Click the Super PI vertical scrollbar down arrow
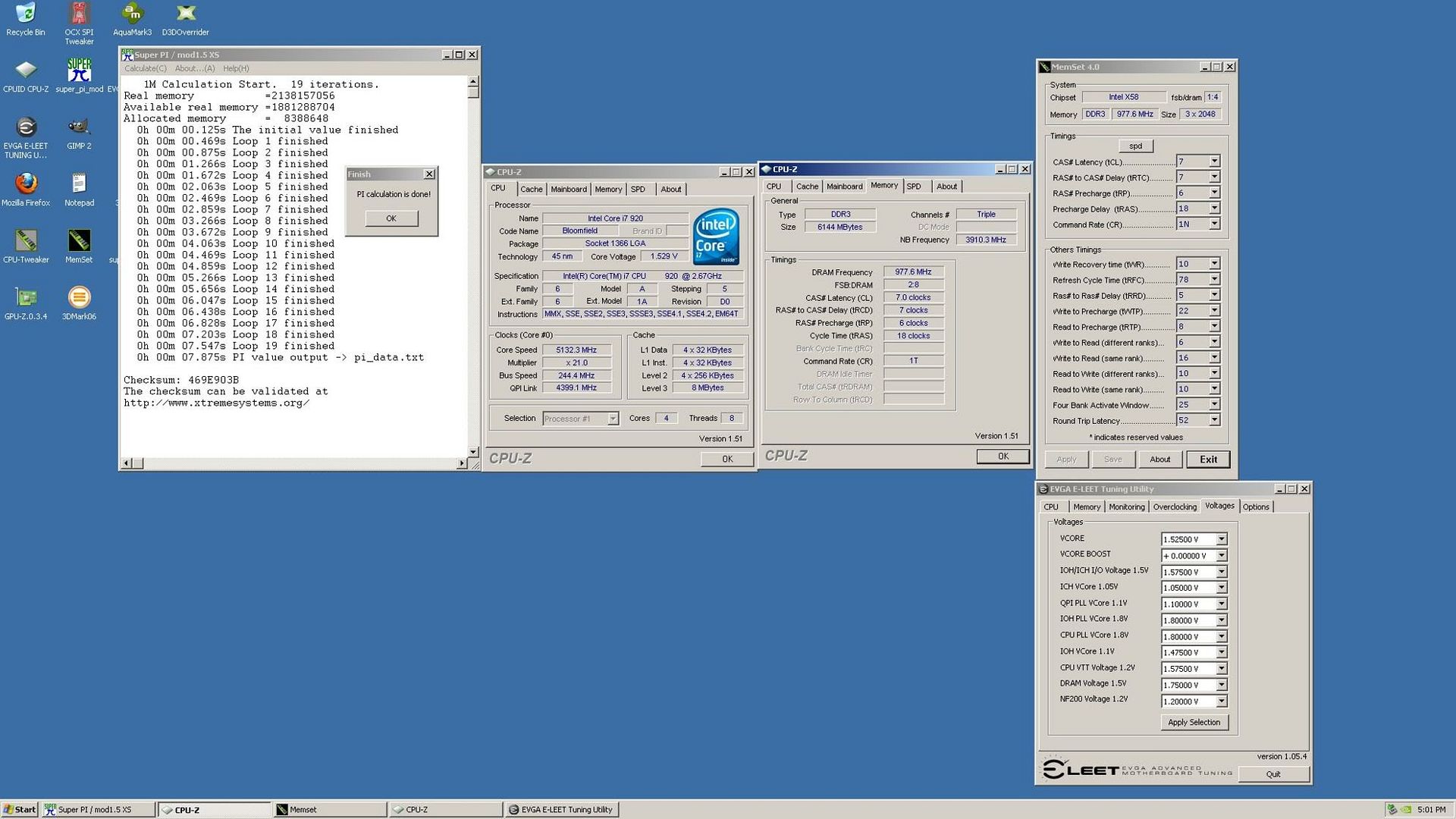1456x819 pixels. (473, 452)
